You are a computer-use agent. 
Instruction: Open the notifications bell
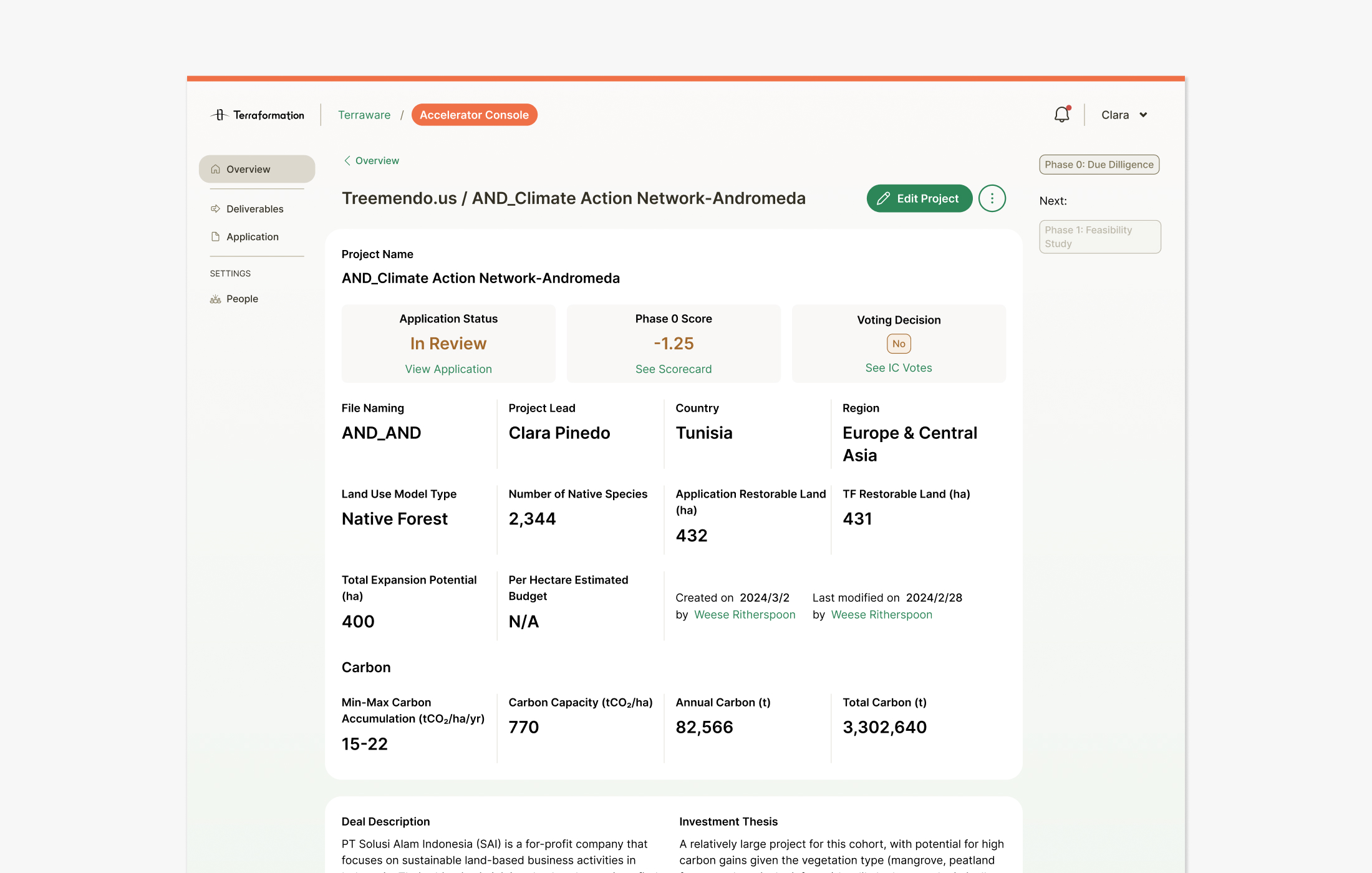tap(1062, 114)
